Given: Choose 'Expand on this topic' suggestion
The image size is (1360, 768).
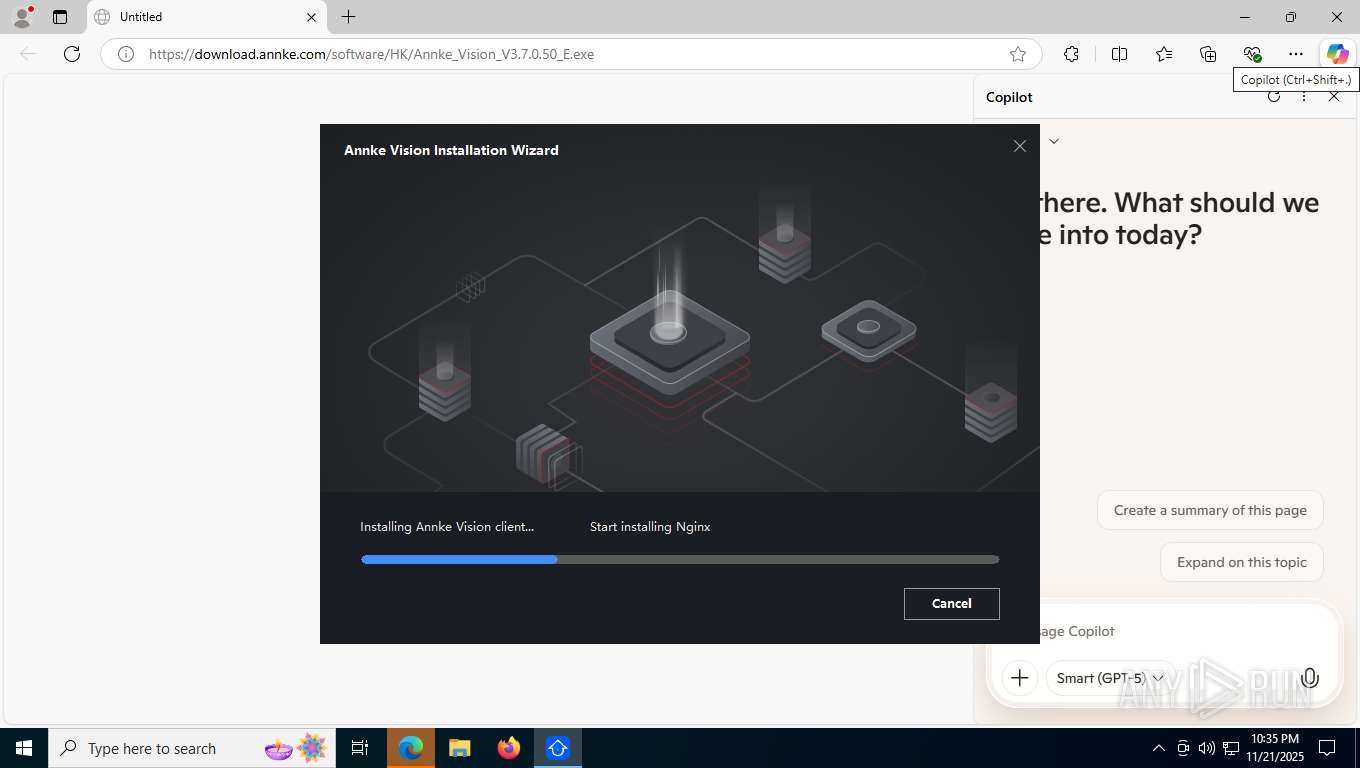Looking at the screenshot, I should (1241, 562).
